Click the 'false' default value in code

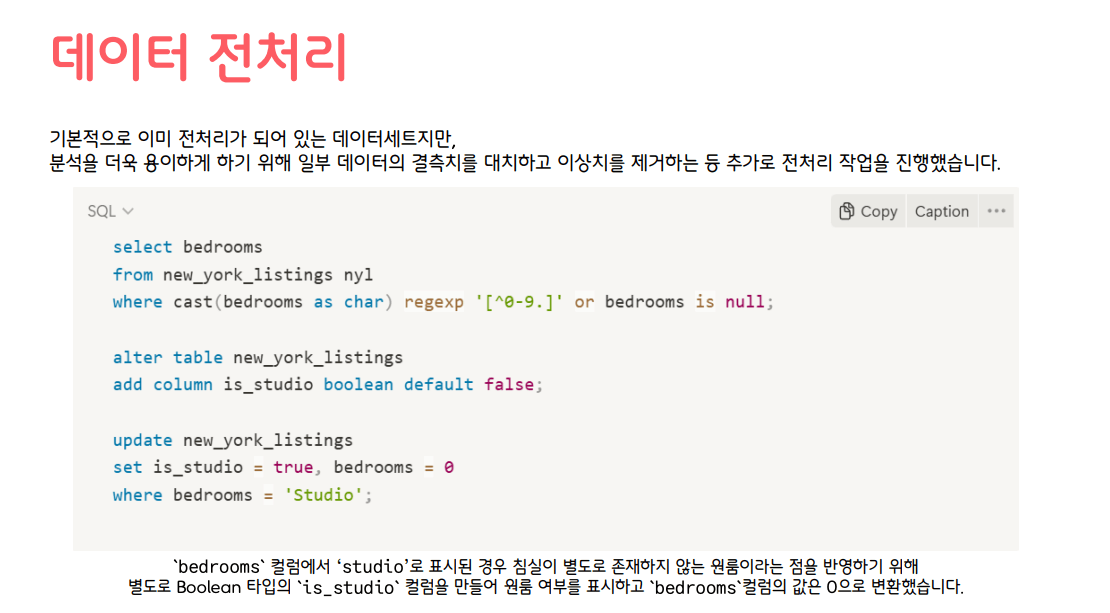coord(508,384)
